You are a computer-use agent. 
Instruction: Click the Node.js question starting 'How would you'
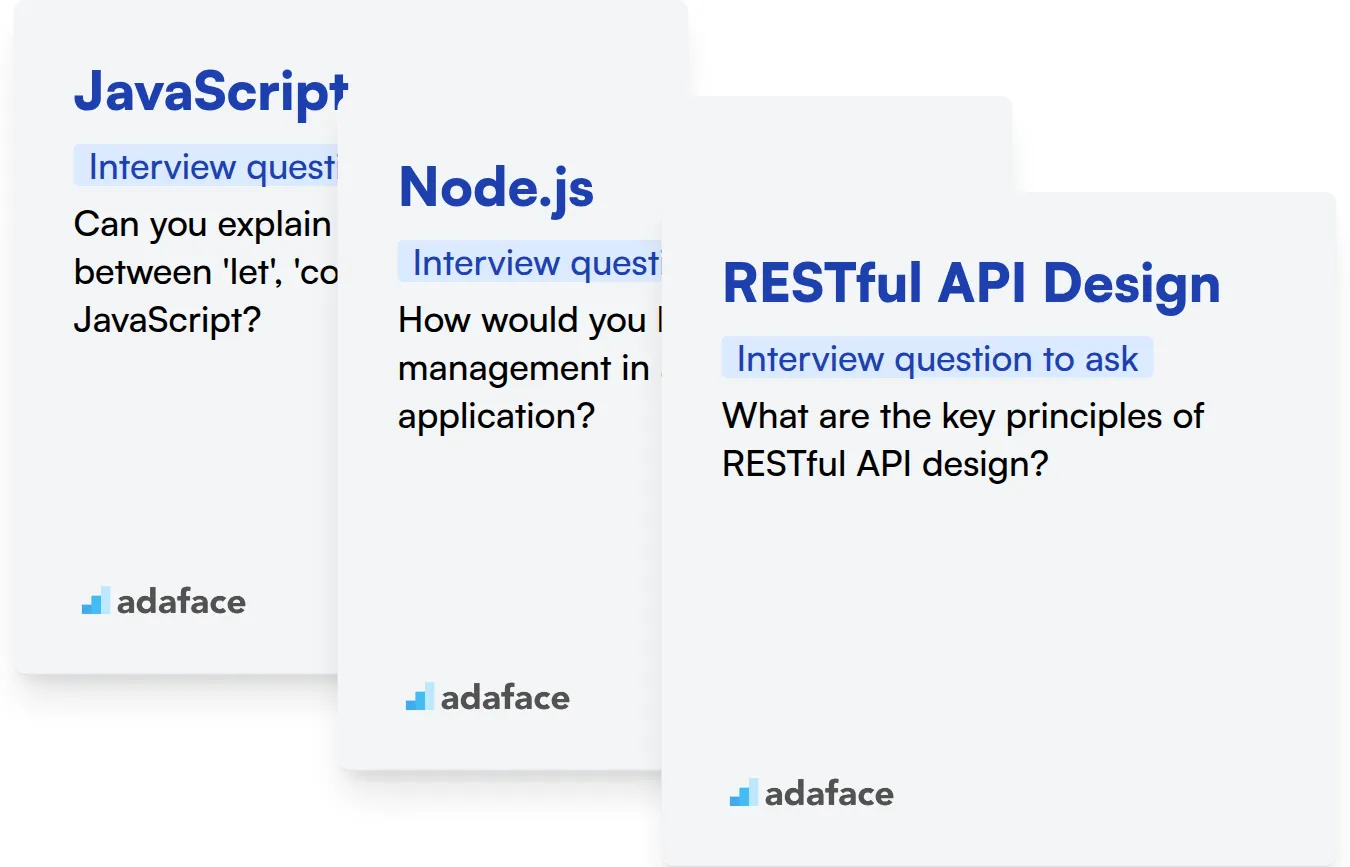tap(530, 368)
